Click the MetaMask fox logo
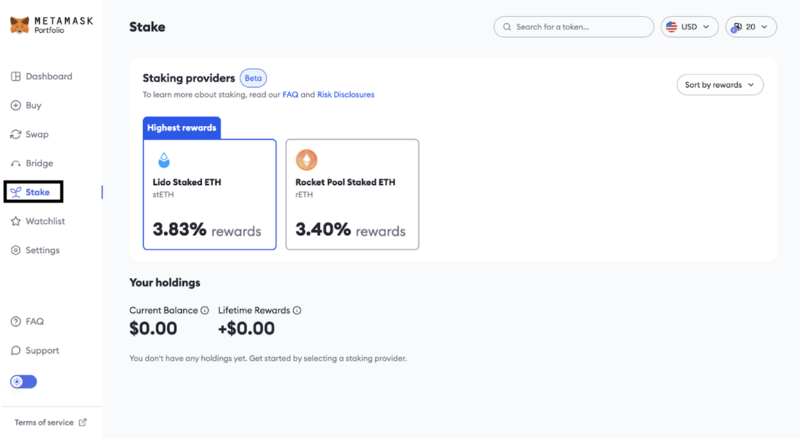Viewport: 800px width, 441px height. coord(19,24)
